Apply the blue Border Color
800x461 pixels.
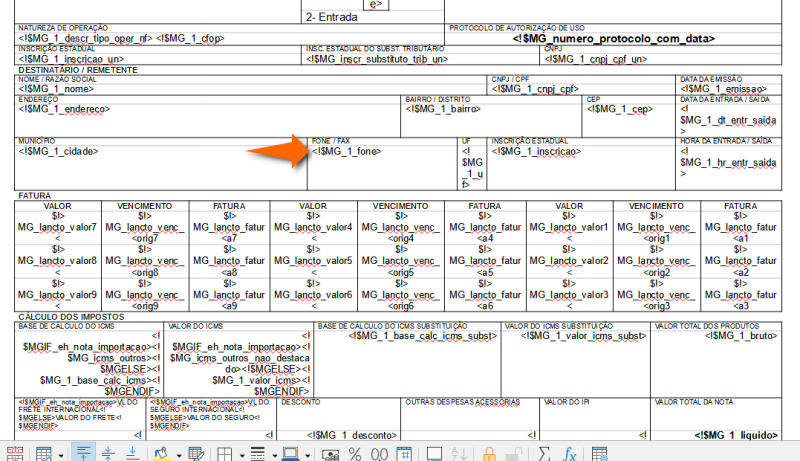[x=290, y=453]
